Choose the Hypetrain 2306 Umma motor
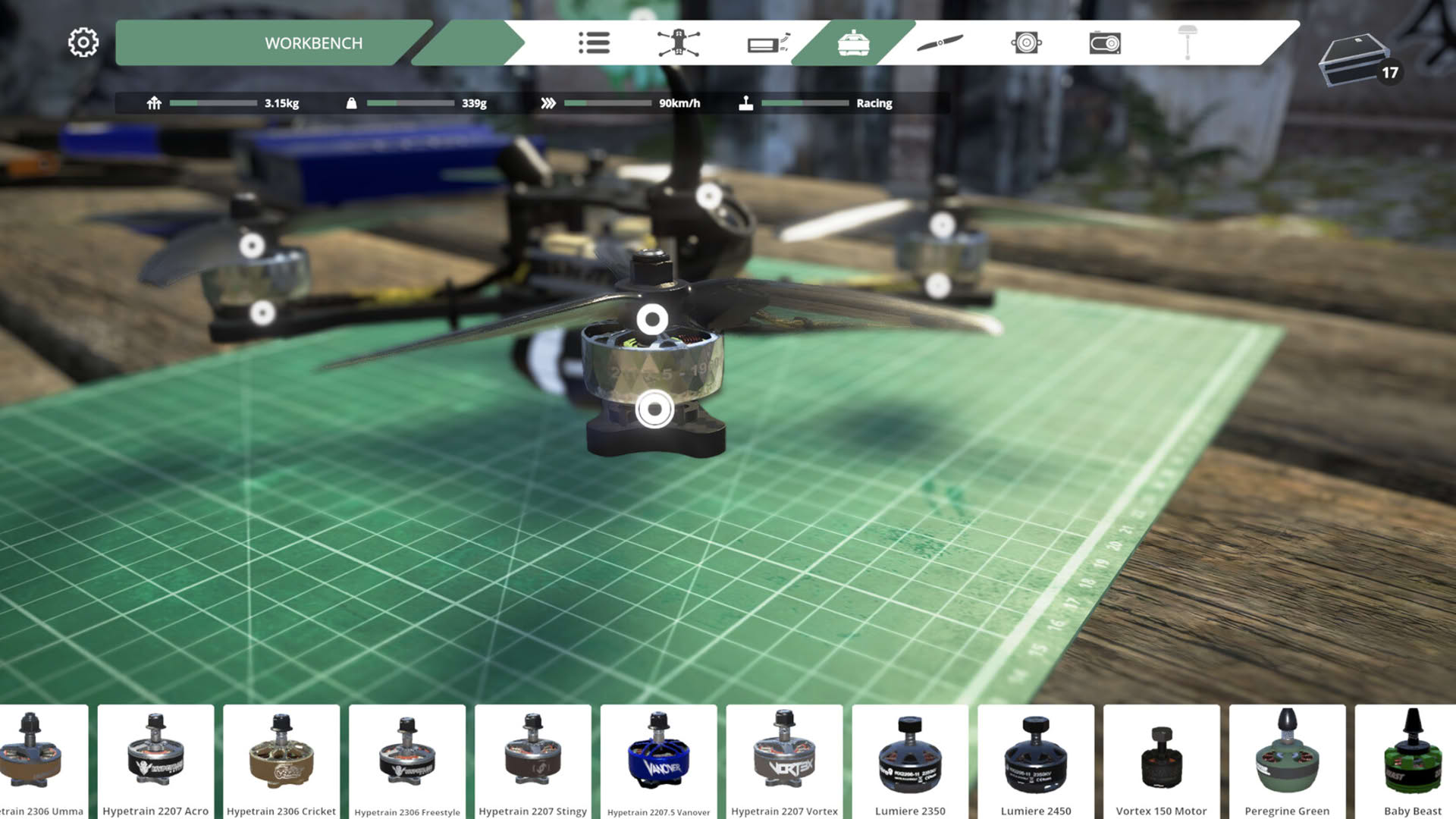Image resolution: width=1456 pixels, height=819 pixels. click(x=43, y=761)
